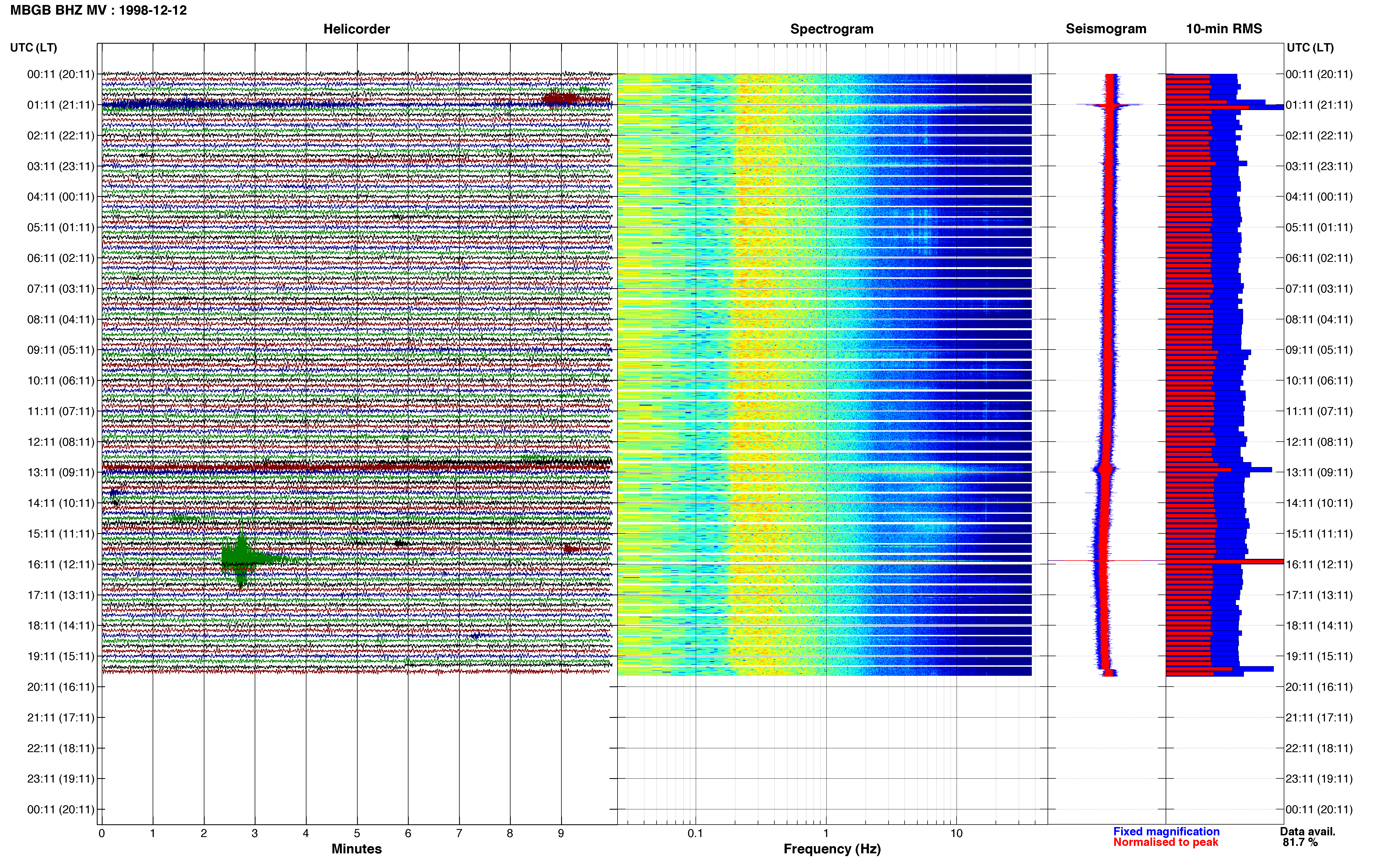This screenshot has width=1388, height=868.
Task: Click the '9' tick on the Minutes axis
Action: 561,833
